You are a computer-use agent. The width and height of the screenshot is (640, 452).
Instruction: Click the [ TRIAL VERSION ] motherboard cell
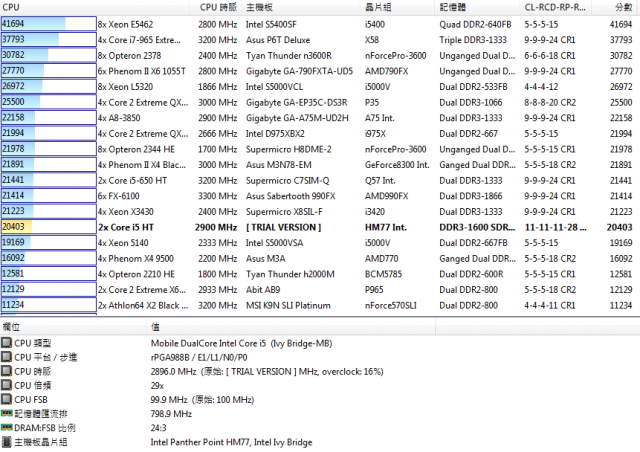(284, 227)
